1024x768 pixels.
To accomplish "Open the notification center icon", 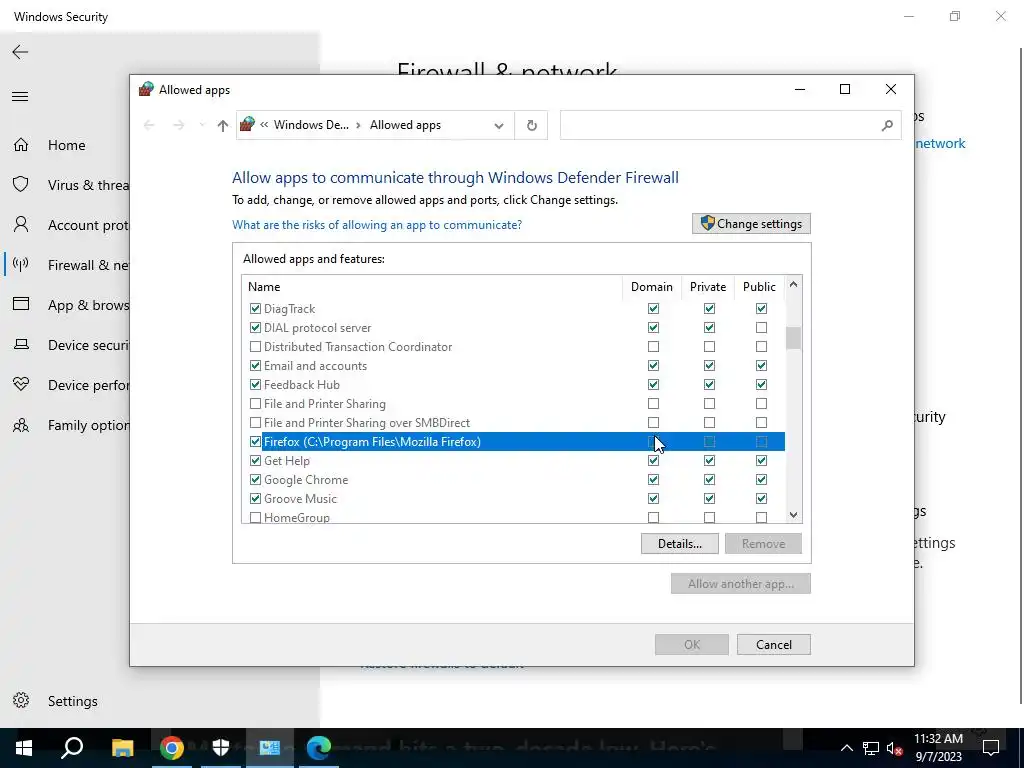I will [991, 748].
